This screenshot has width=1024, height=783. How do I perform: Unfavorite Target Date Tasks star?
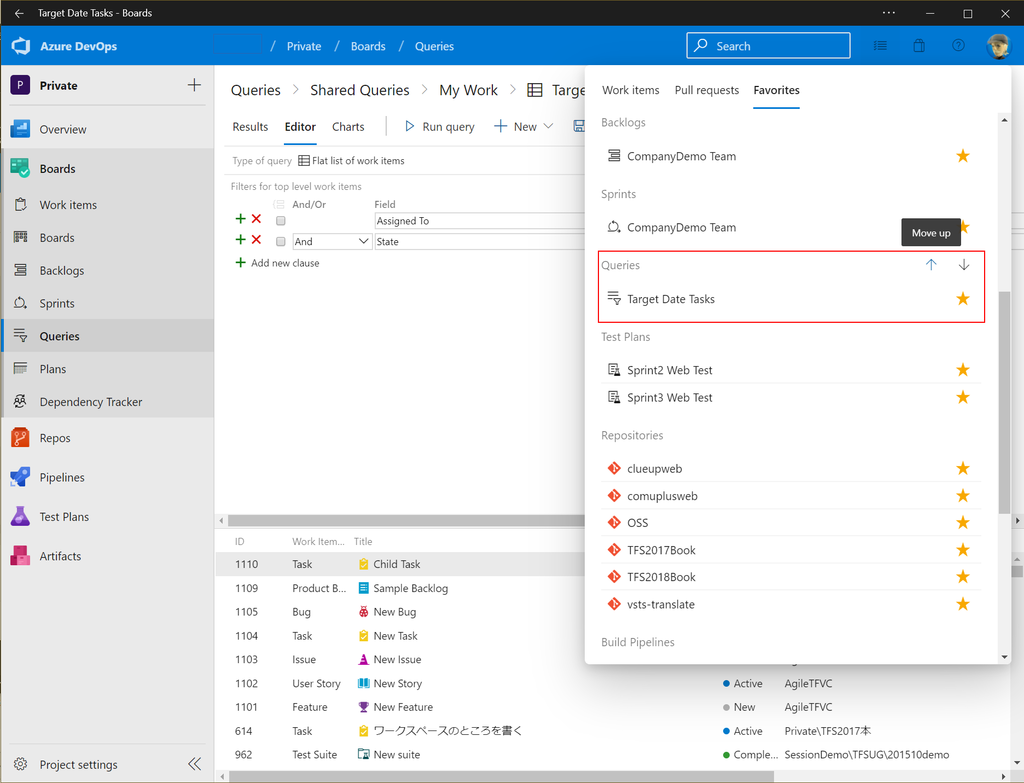point(963,298)
